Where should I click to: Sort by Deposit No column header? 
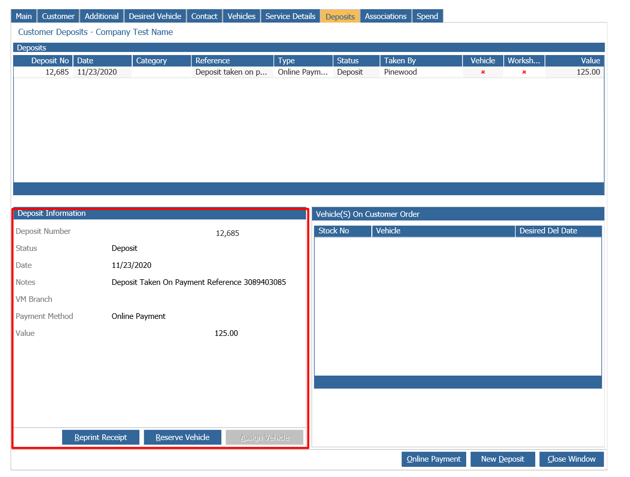(43, 61)
